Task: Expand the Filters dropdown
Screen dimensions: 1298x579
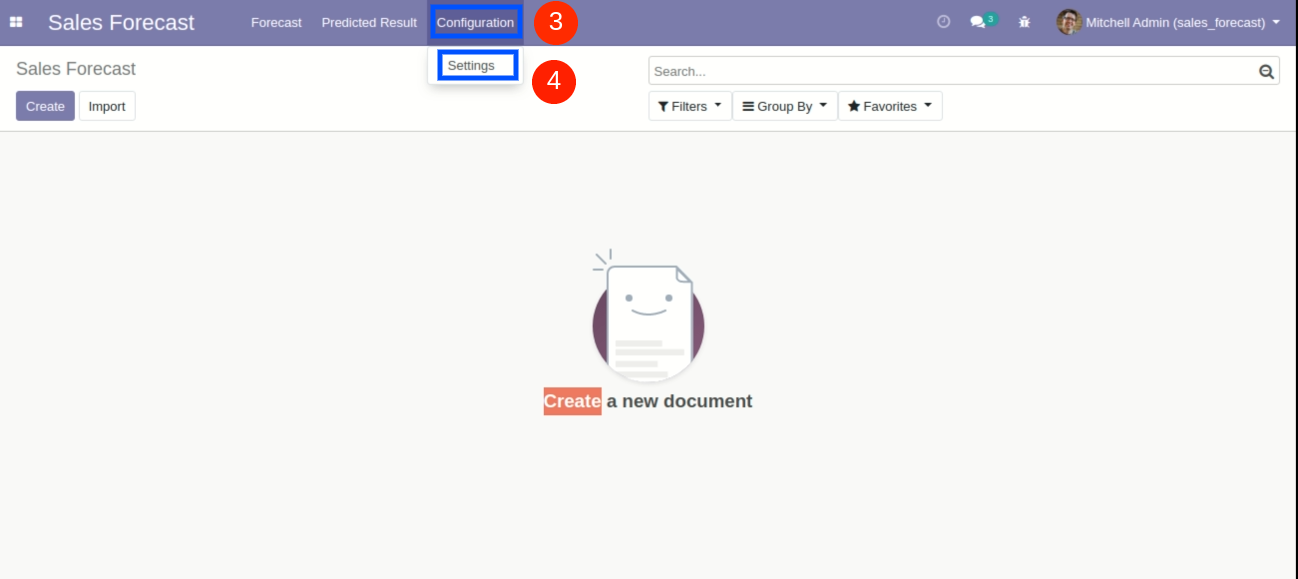Action: tap(690, 106)
